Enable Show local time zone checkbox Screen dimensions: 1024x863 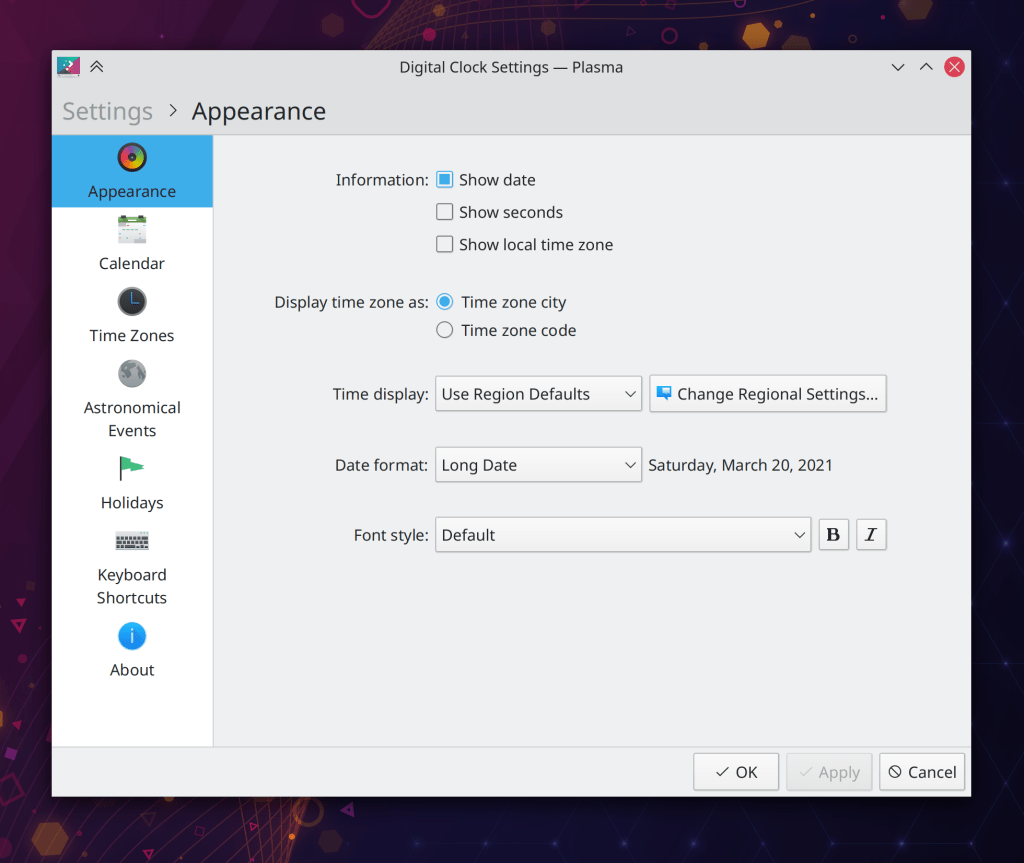[445, 244]
